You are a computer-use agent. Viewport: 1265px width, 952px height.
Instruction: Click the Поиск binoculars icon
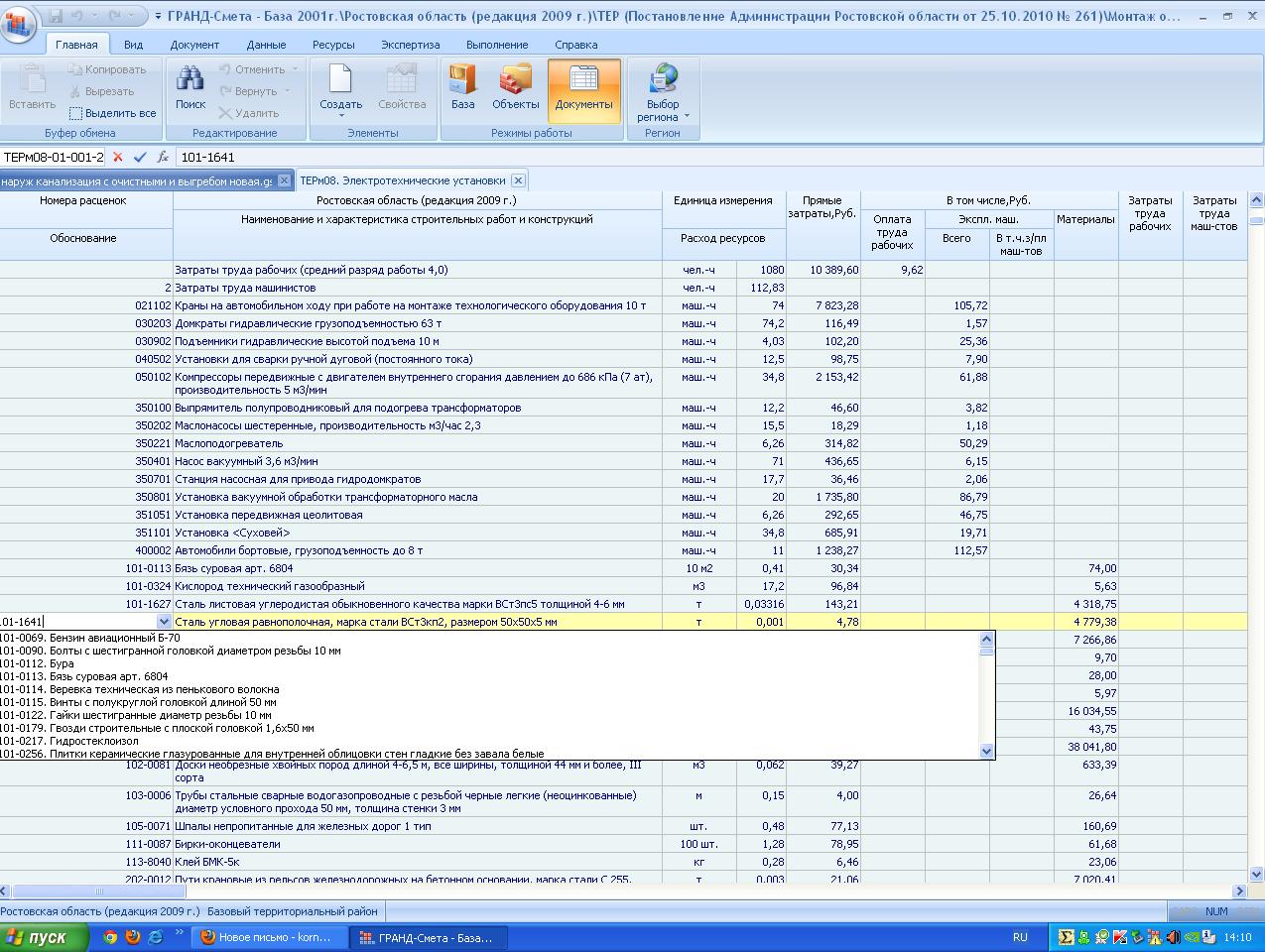tap(190, 80)
